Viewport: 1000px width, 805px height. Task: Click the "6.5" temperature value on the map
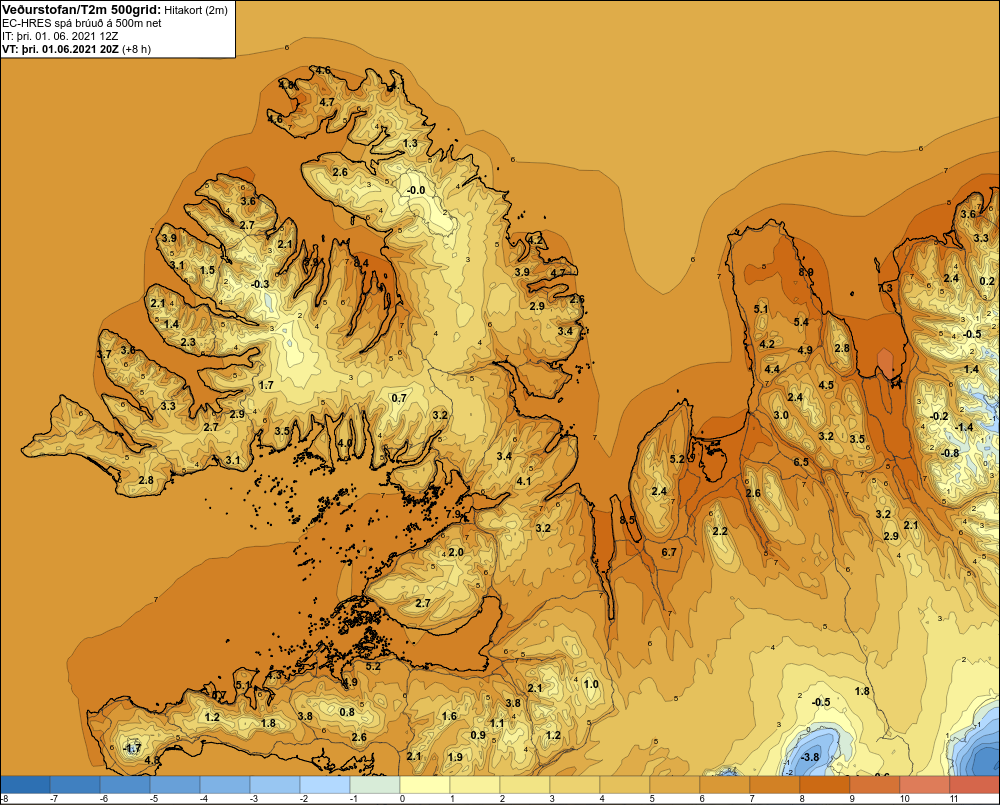[x=801, y=462]
